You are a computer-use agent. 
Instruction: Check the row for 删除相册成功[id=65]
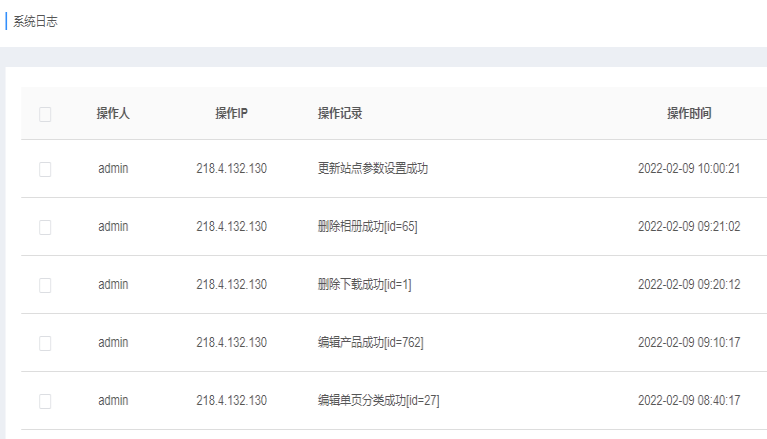pos(45,227)
